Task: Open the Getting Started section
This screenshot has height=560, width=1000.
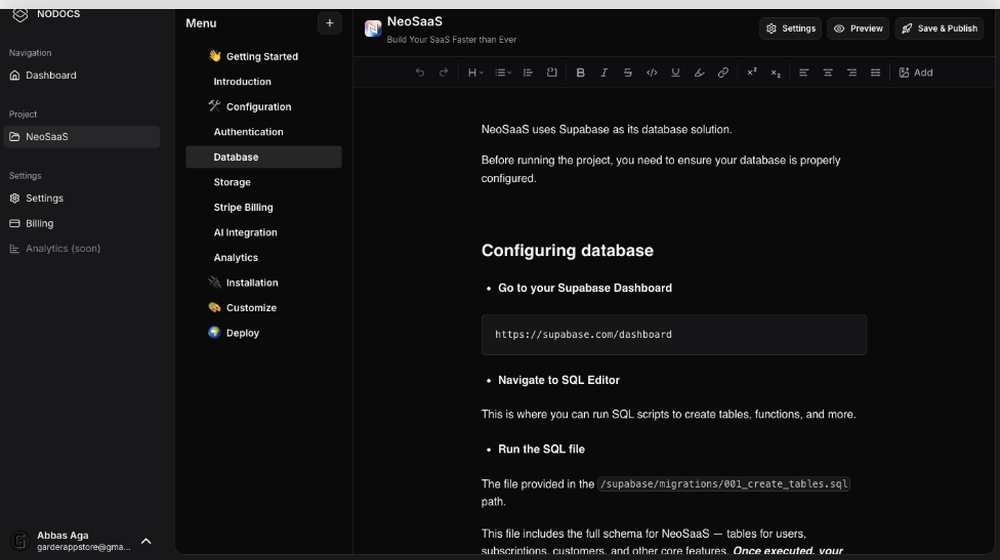Action: [263, 56]
